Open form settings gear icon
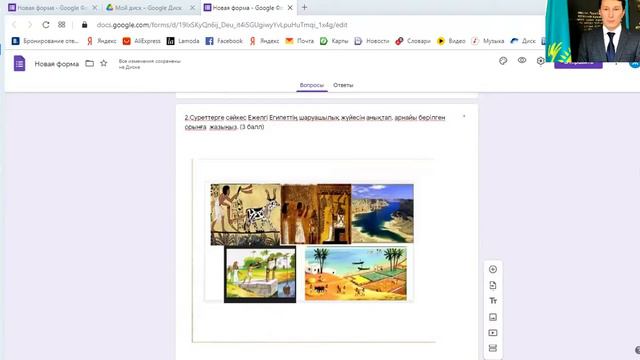640x360 pixels. (540, 61)
